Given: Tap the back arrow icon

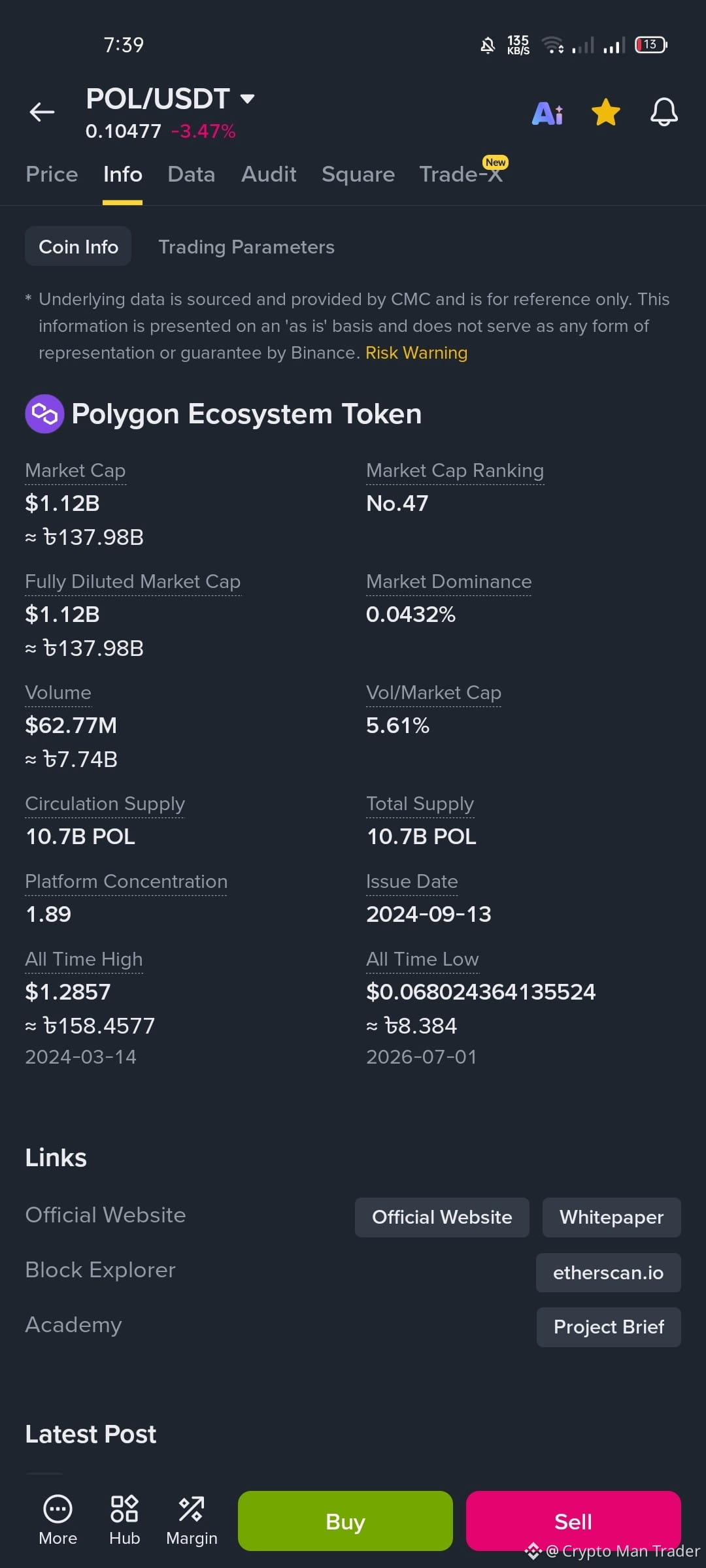Looking at the screenshot, I should tap(42, 112).
